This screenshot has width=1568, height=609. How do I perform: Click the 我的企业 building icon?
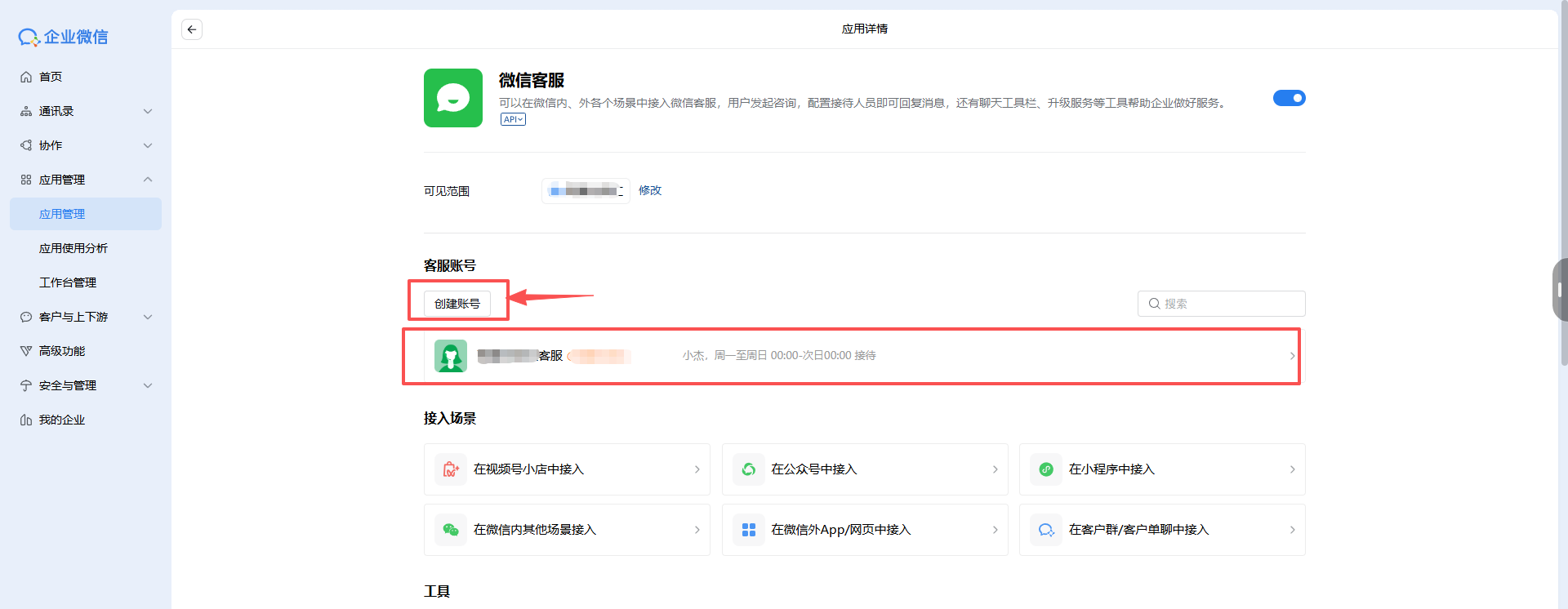coord(26,420)
